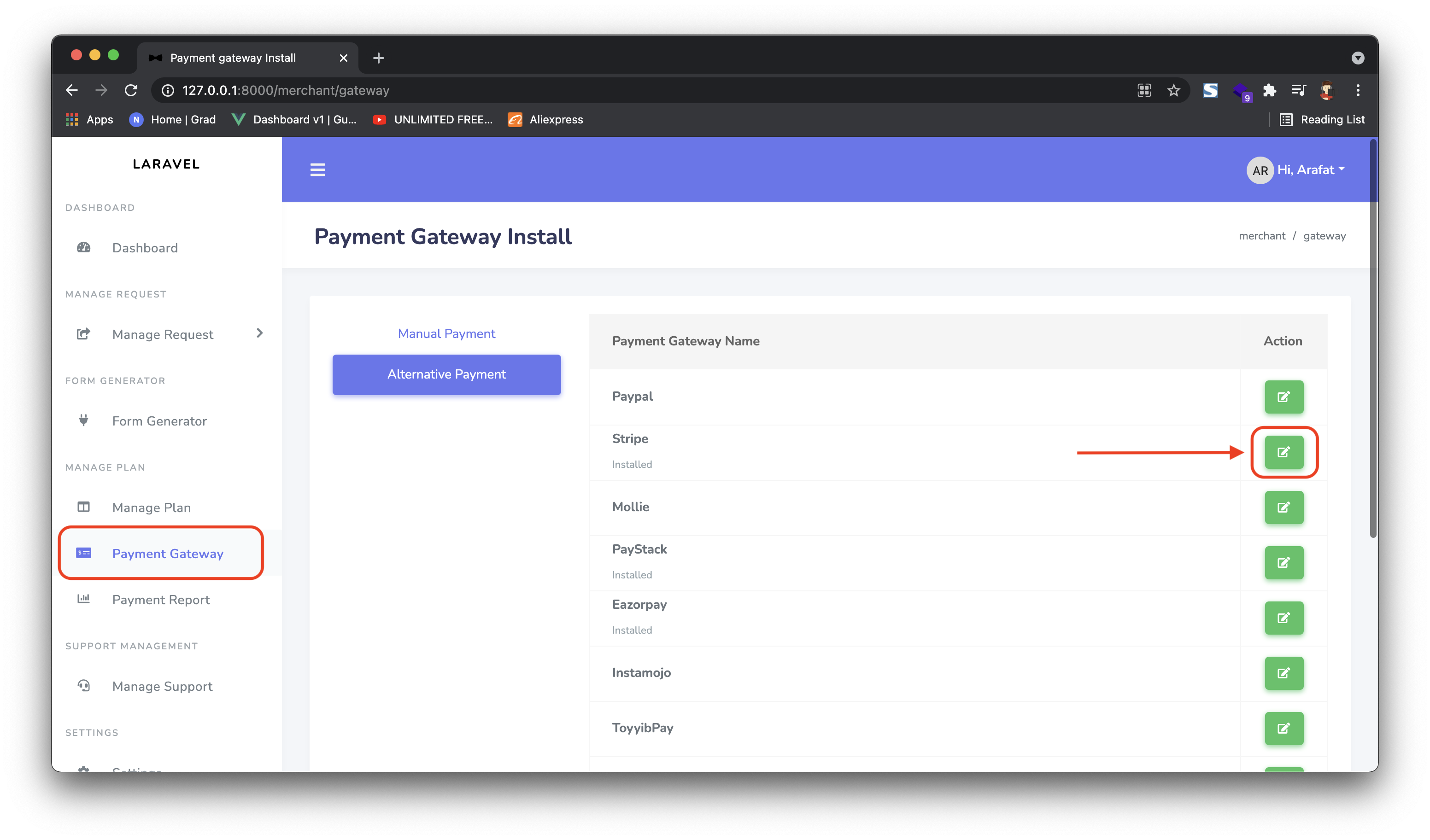Open the Reading List button
1430x840 pixels.
[1322, 120]
